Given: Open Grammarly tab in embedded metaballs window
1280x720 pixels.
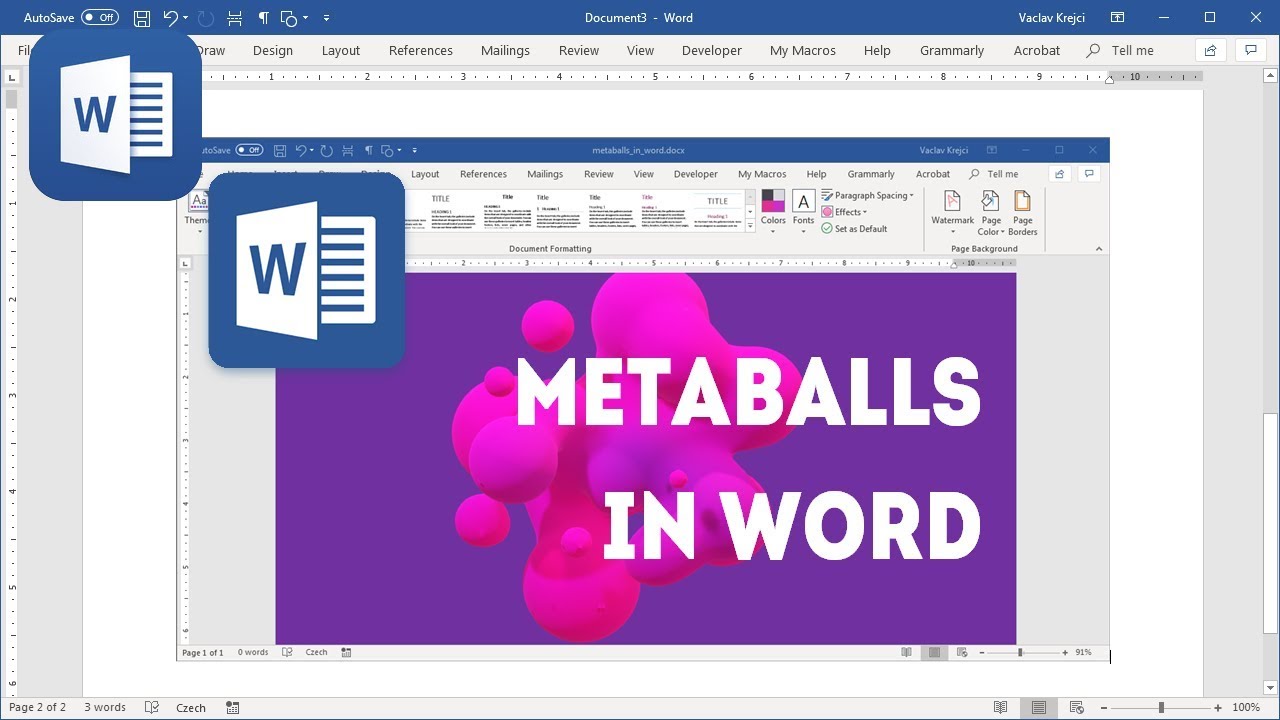Looking at the screenshot, I should point(871,174).
